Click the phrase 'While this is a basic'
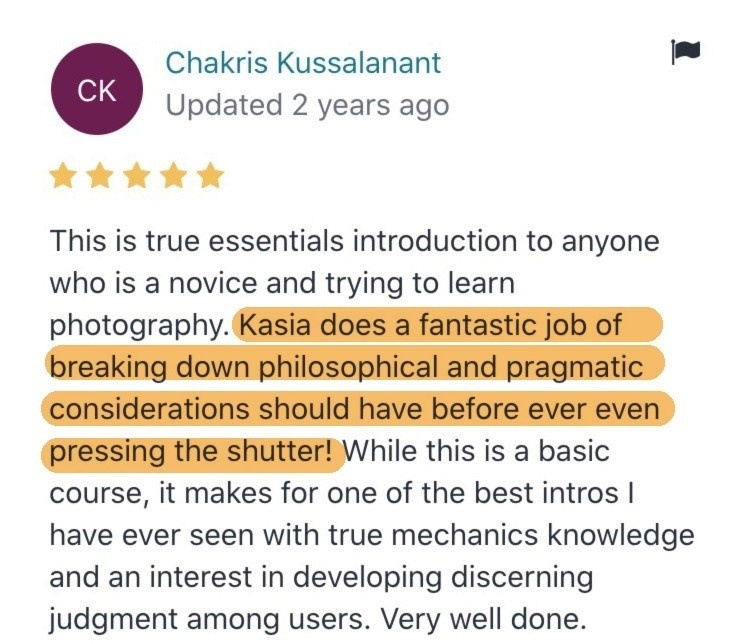 coord(476,451)
